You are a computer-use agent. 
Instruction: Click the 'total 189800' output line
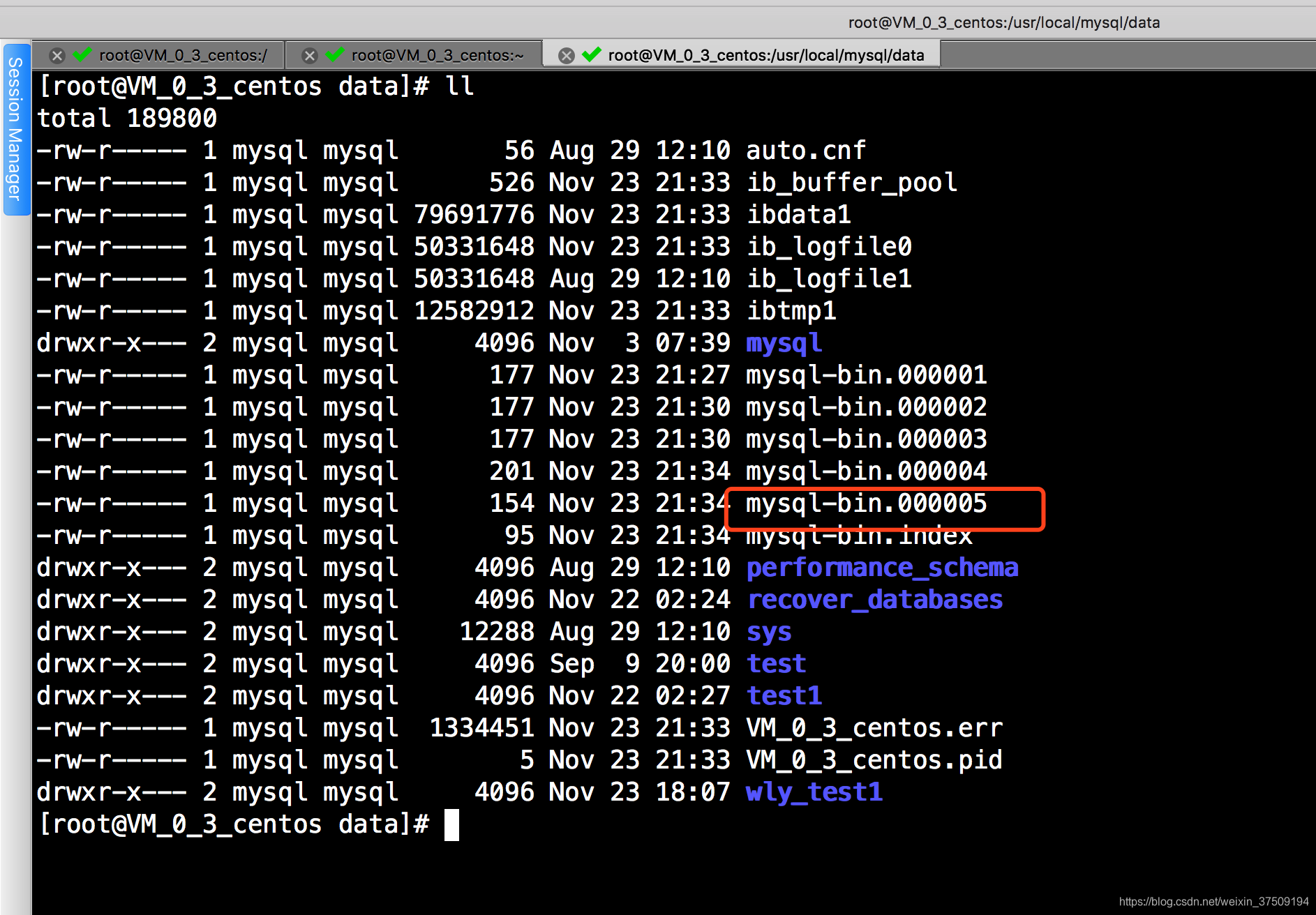coord(127,118)
